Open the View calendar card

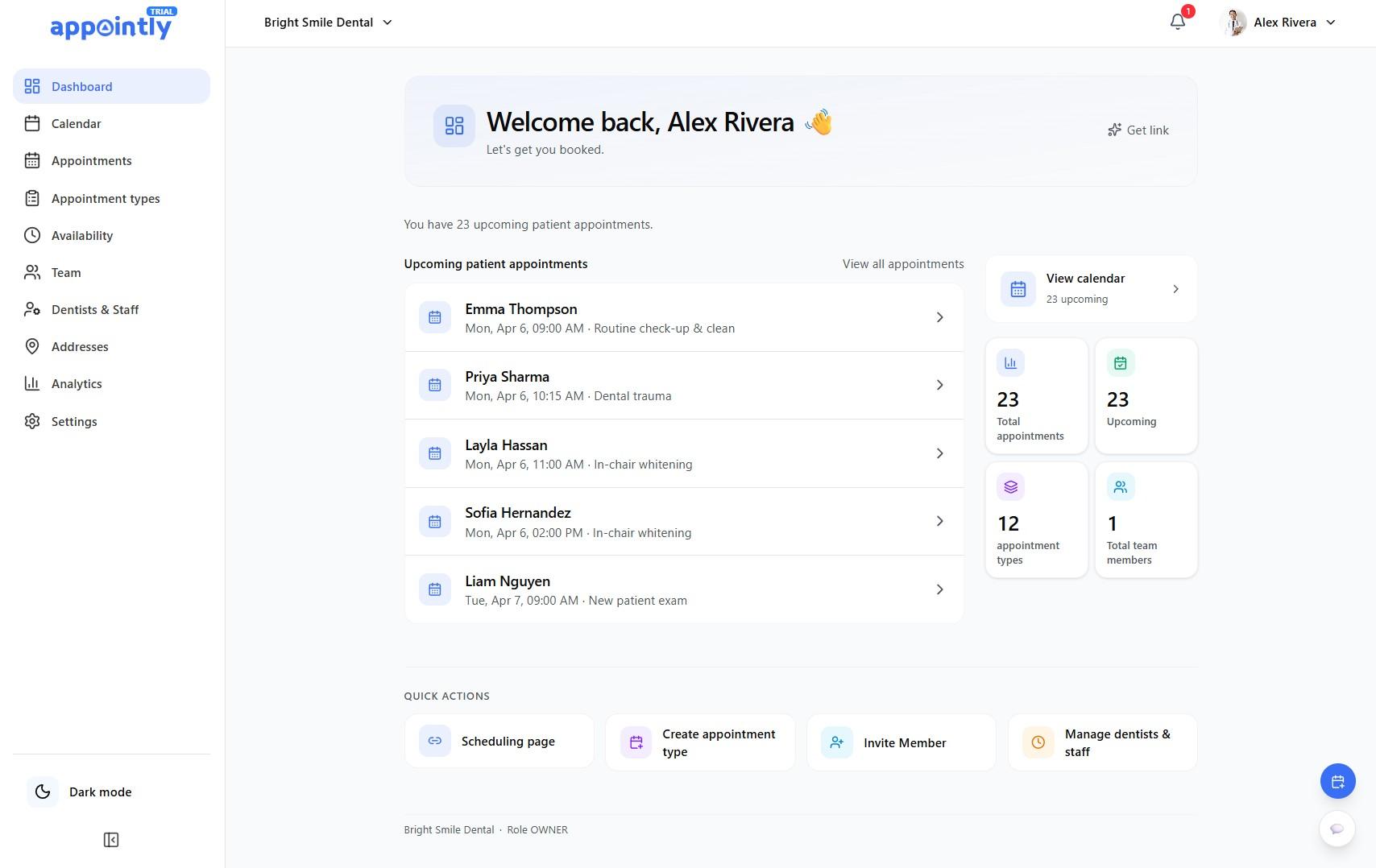tap(1091, 288)
